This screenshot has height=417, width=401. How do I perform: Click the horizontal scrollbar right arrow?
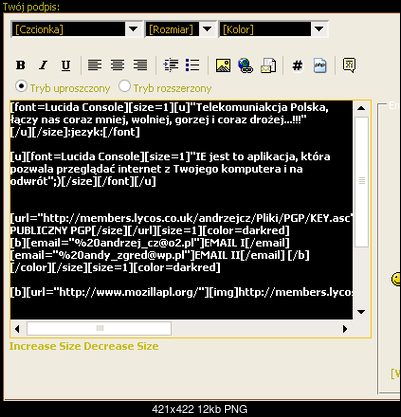(345, 329)
